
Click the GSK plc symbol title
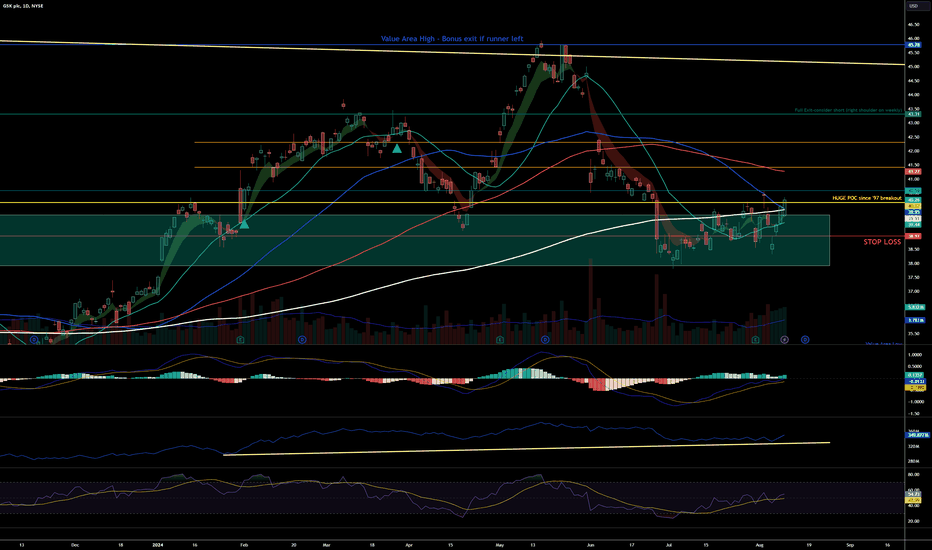(21, 6)
